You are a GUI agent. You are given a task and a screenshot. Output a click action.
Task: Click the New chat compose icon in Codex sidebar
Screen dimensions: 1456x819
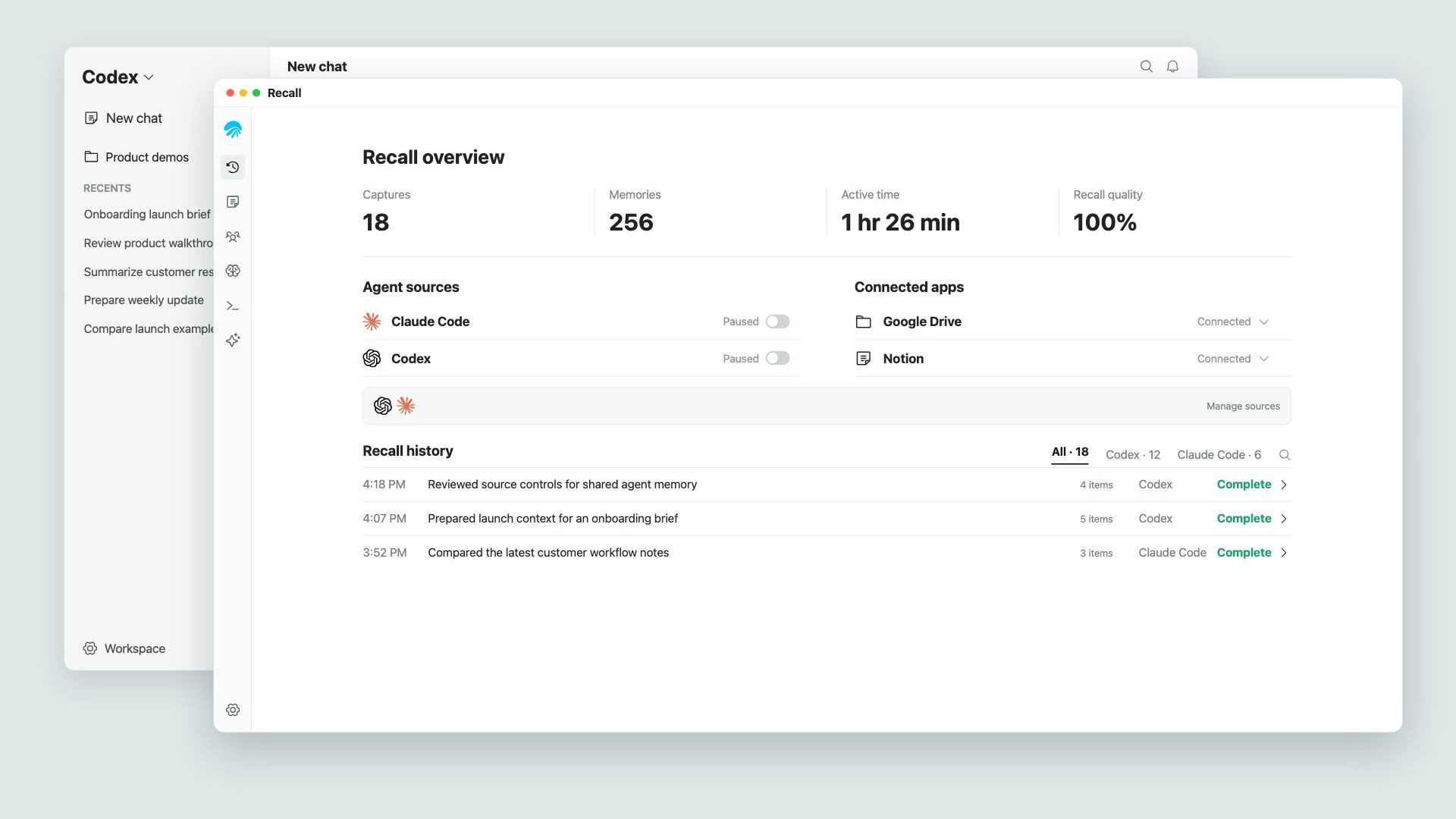[91, 118]
